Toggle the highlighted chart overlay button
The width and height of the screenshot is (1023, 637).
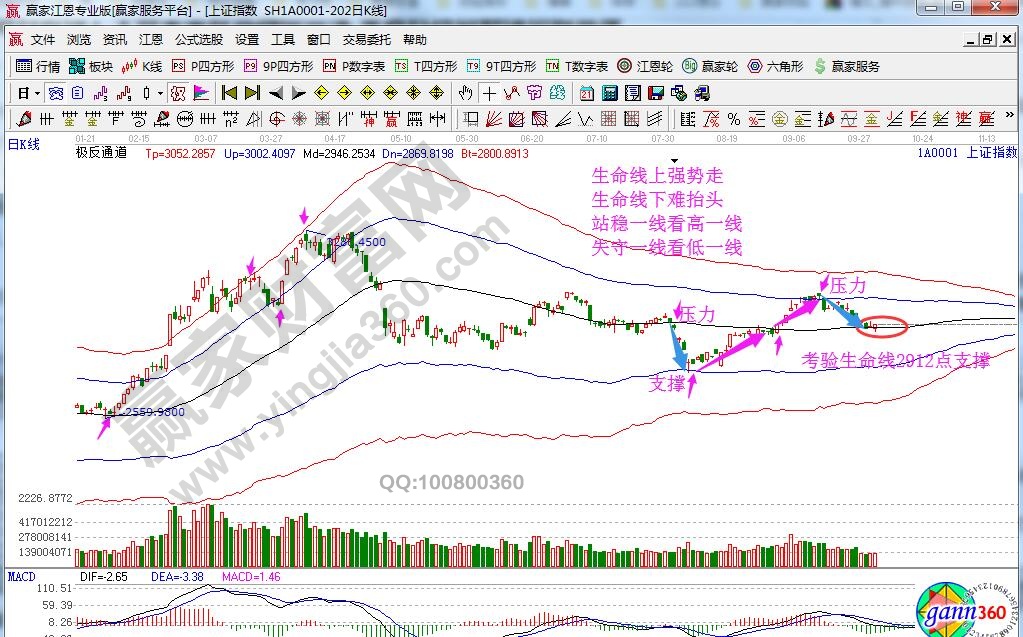point(178,93)
